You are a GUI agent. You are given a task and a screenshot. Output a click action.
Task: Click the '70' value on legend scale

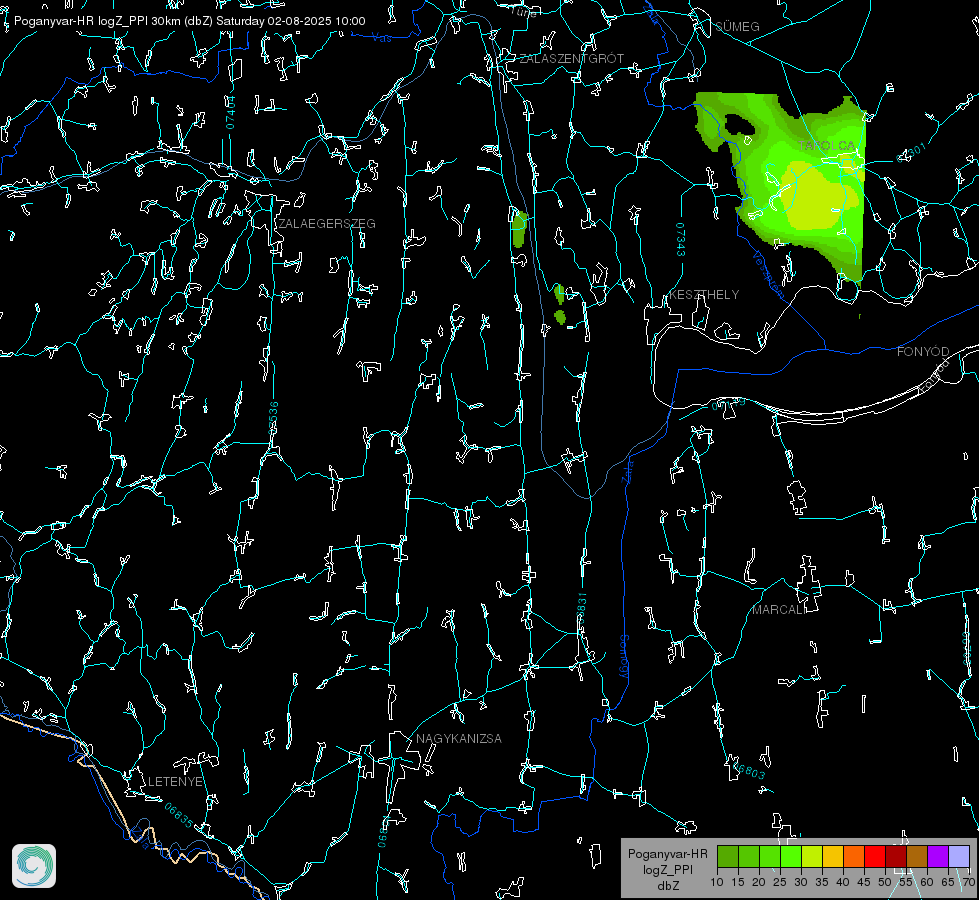coord(968,882)
